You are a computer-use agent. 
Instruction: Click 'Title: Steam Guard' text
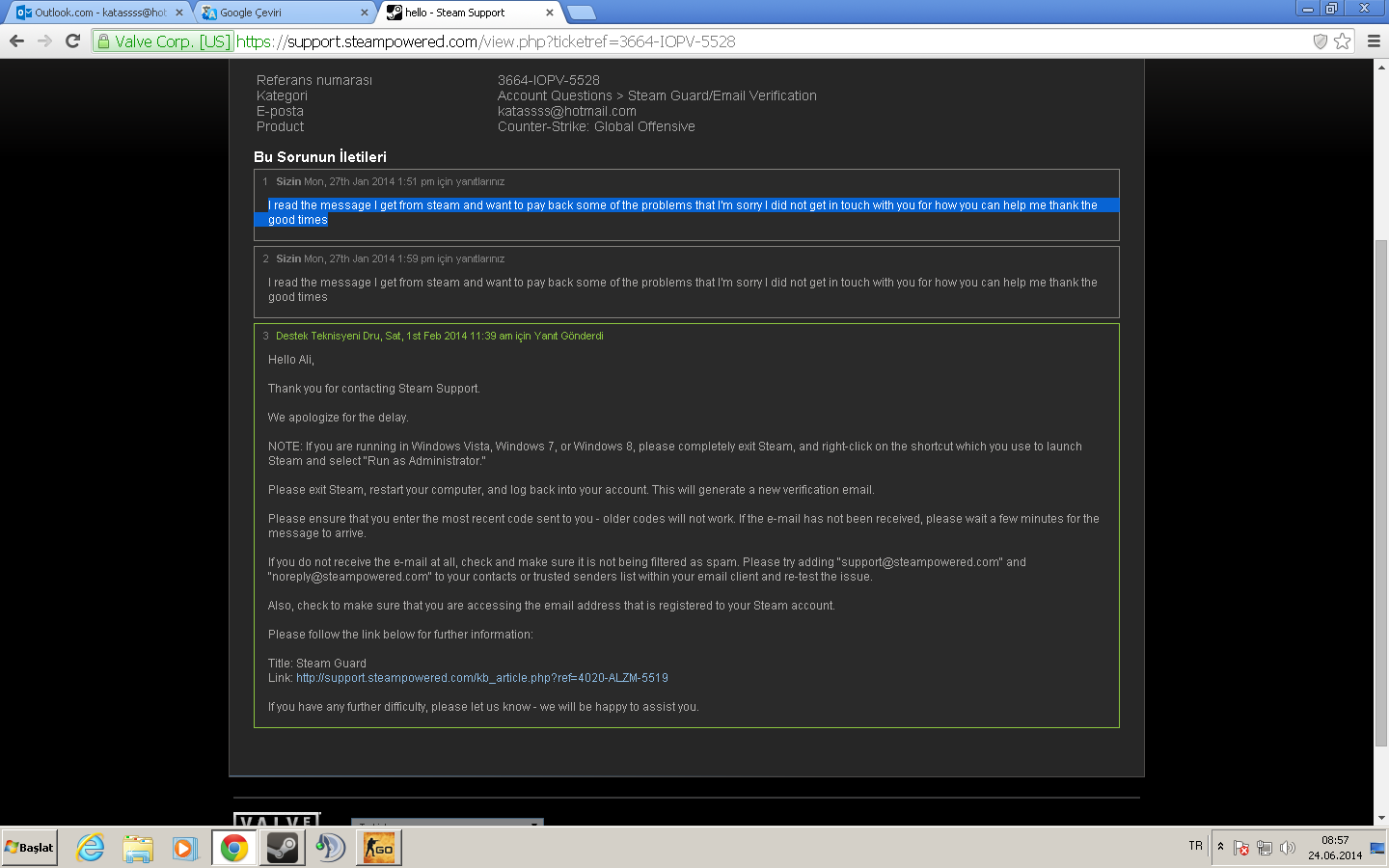(317, 664)
